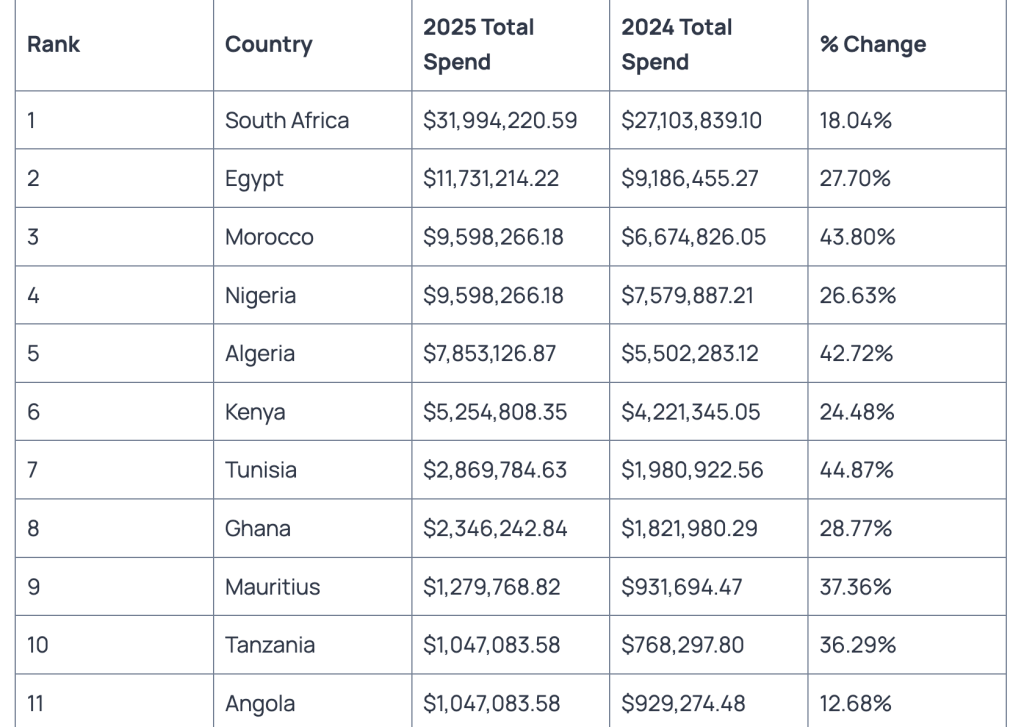
Task: Select the Ghana country cell
Action: coord(258,528)
